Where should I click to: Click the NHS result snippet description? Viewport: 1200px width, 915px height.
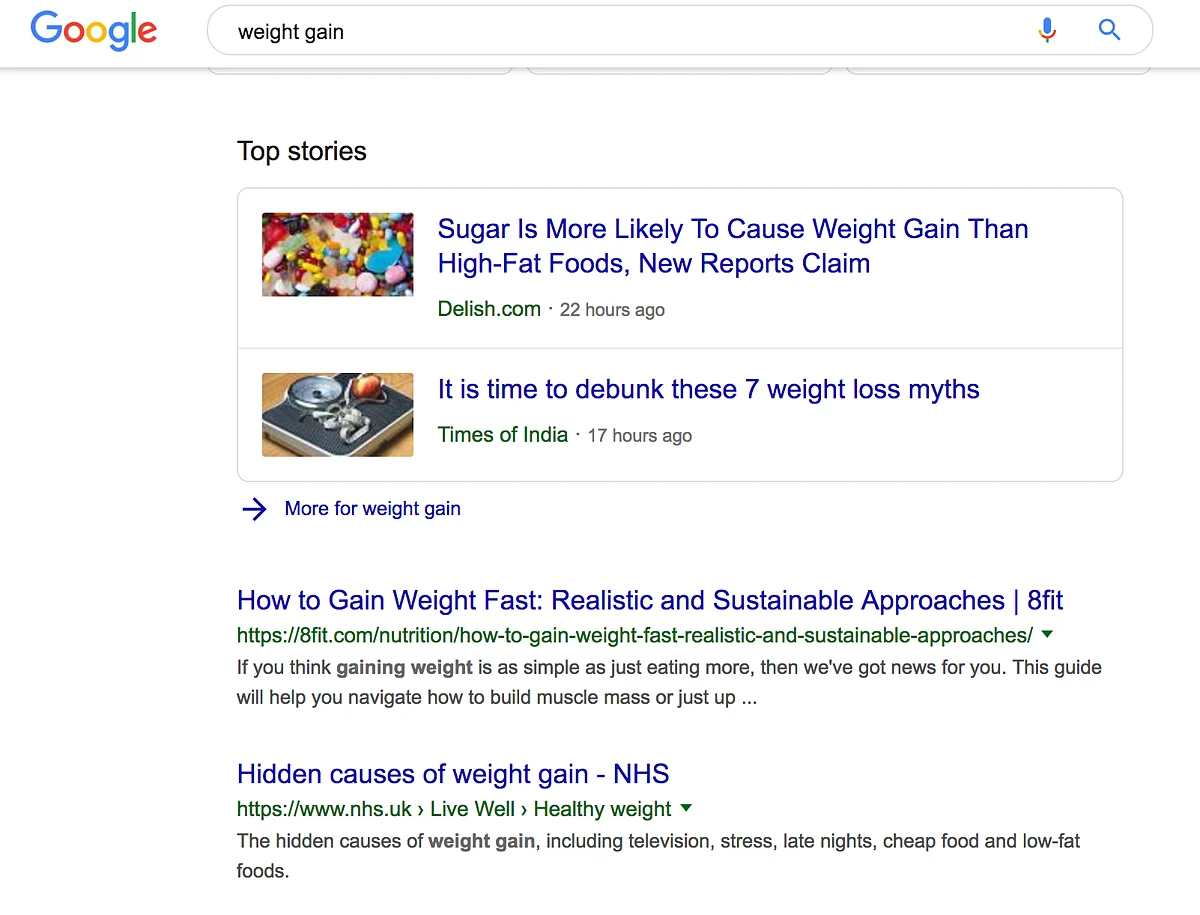point(659,856)
